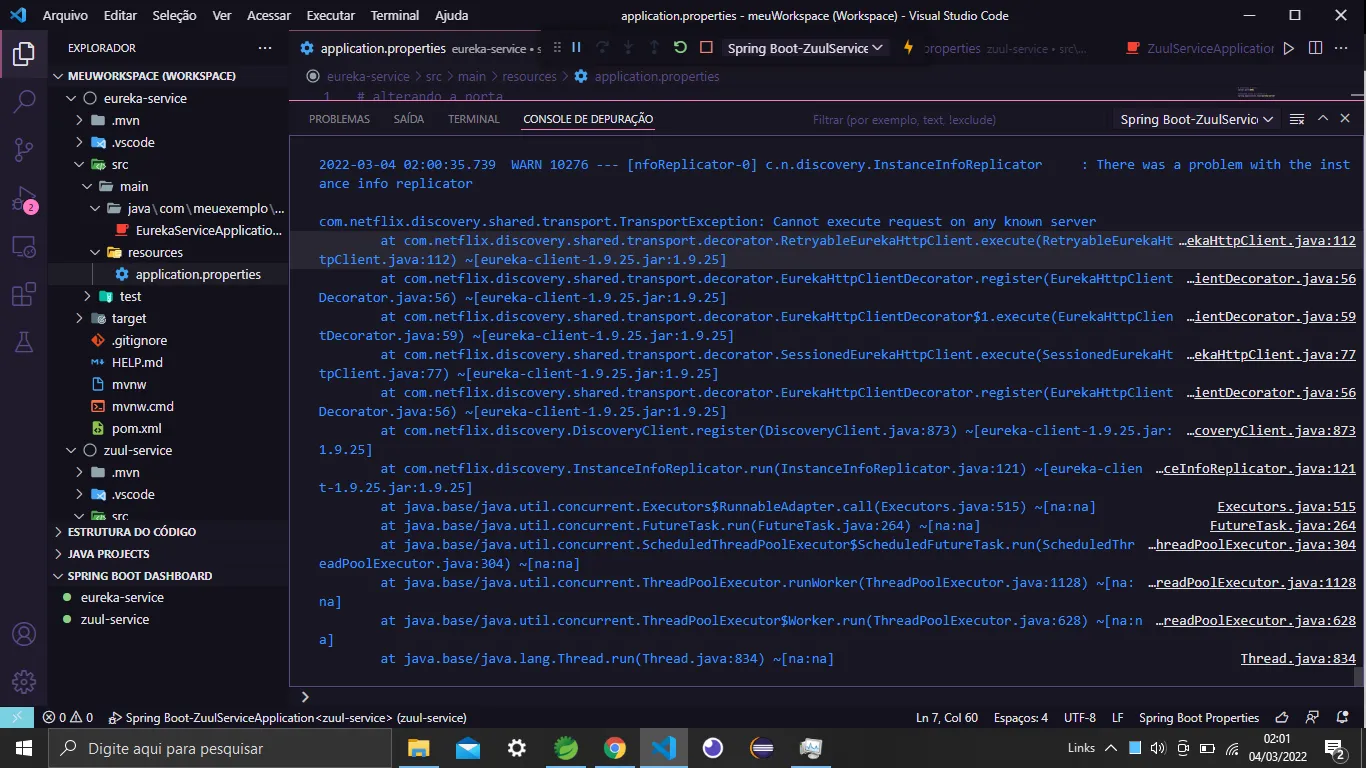The image size is (1366, 768).
Task: Open the feedback icon in status bar
Action: 1311,717
